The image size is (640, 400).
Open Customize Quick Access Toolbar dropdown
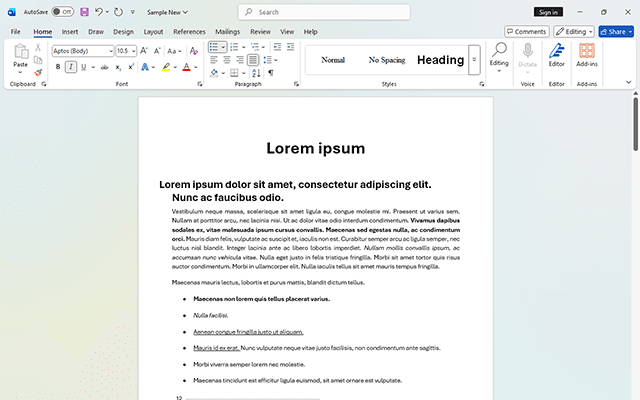133,12
